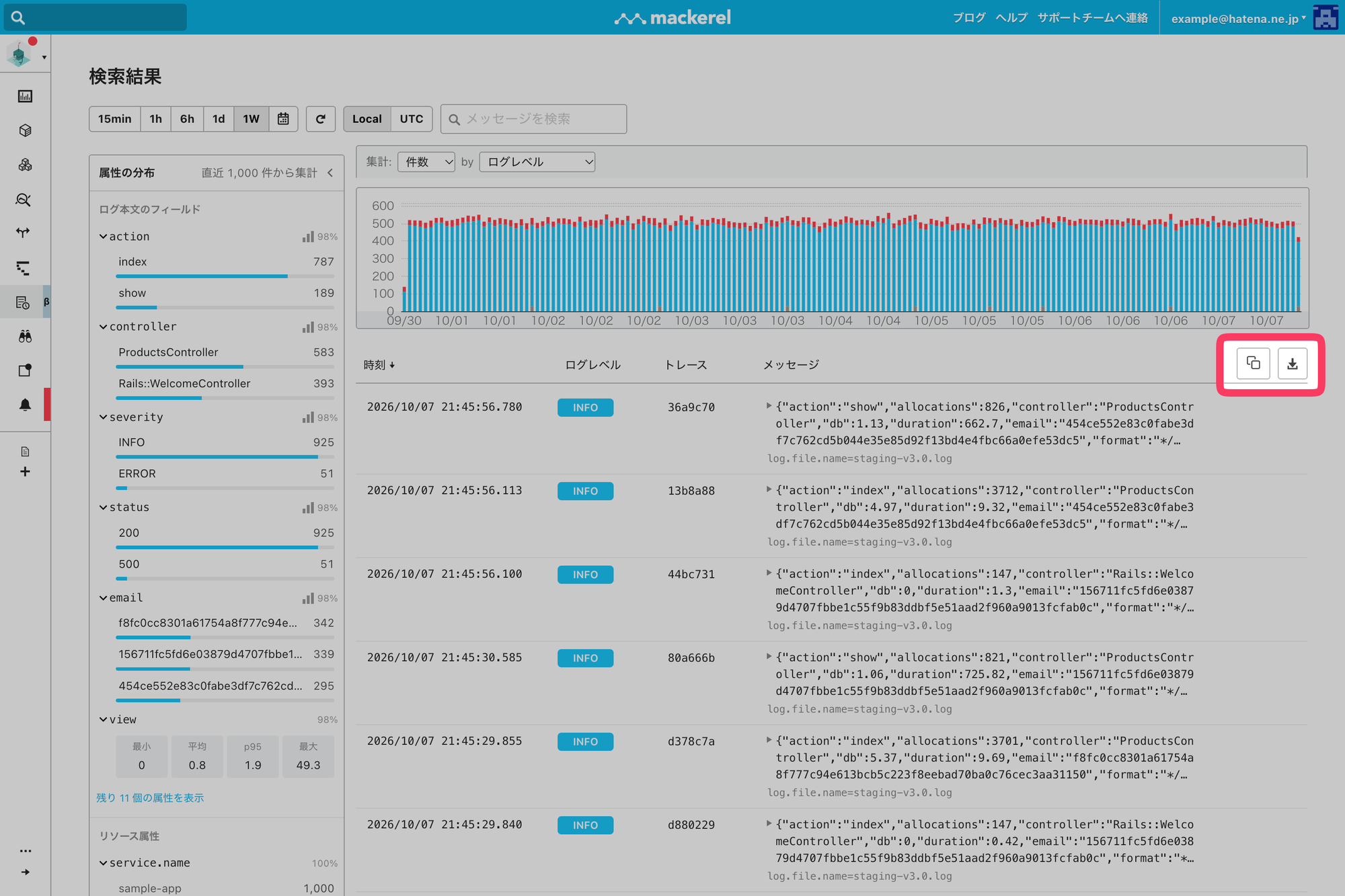Viewport: 1345px width, 896px height.
Task: Open the alerts bell icon in sidebar
Action: tap(25, 405)
